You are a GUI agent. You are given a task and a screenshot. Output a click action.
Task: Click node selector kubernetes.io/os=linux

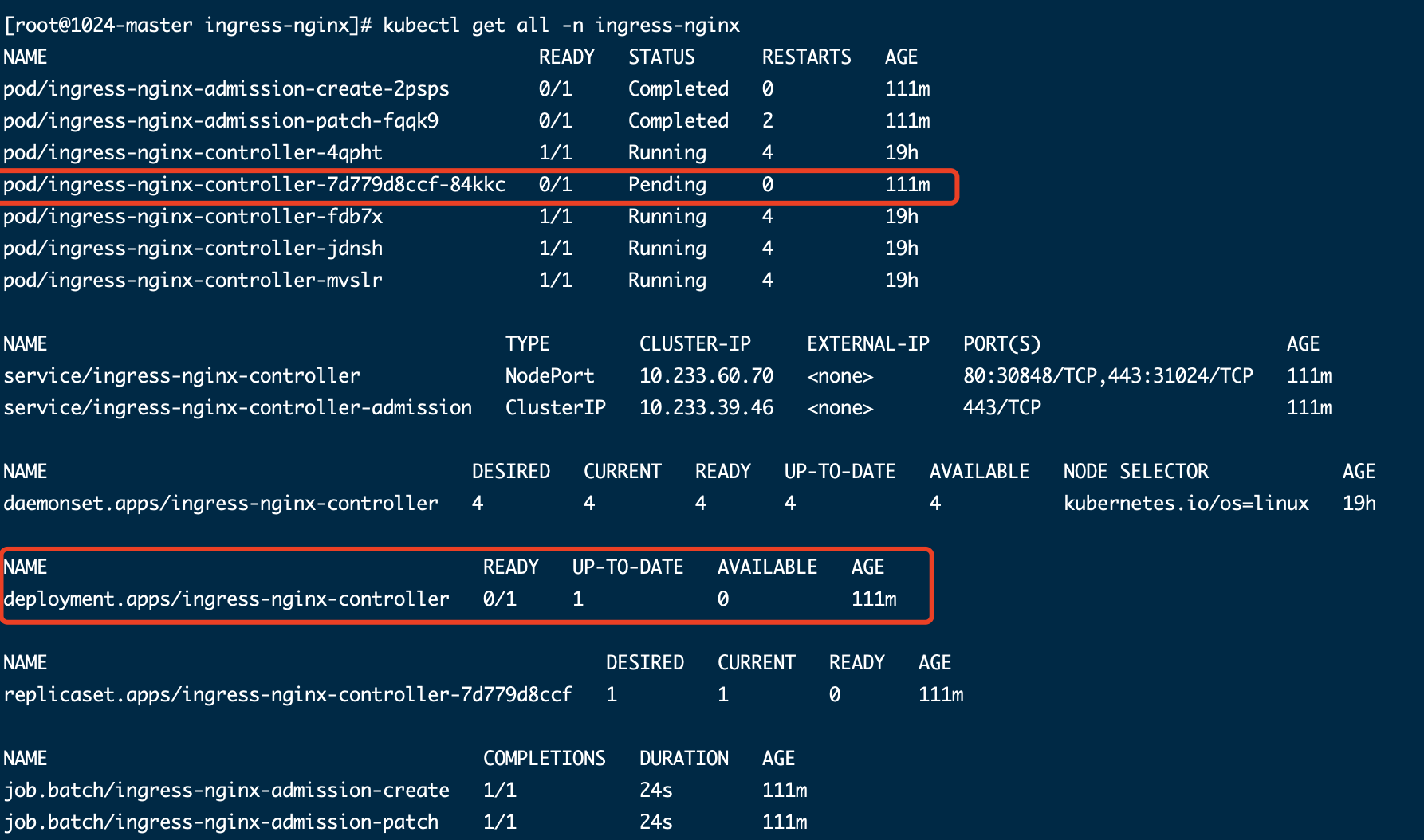(1186, 504)
